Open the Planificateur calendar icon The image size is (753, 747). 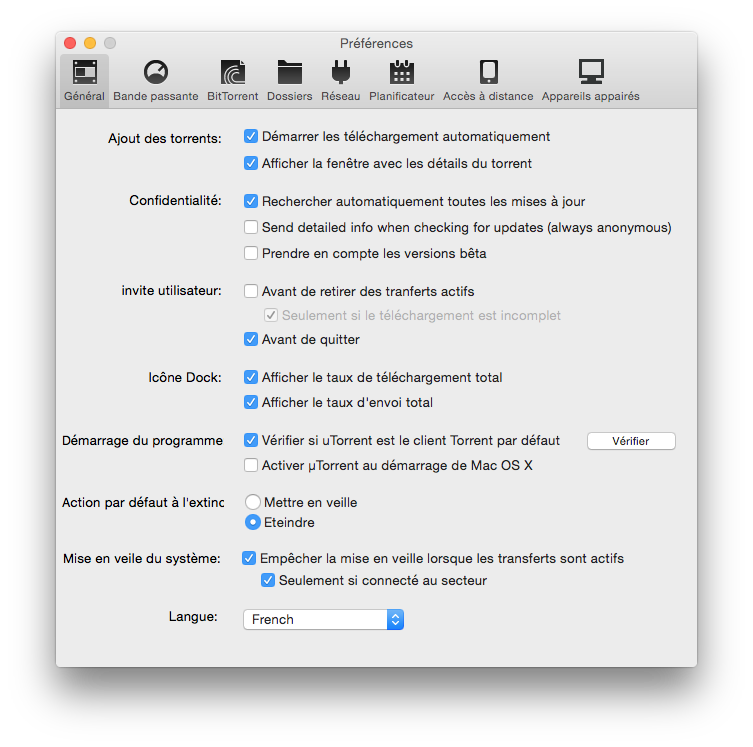401,72
